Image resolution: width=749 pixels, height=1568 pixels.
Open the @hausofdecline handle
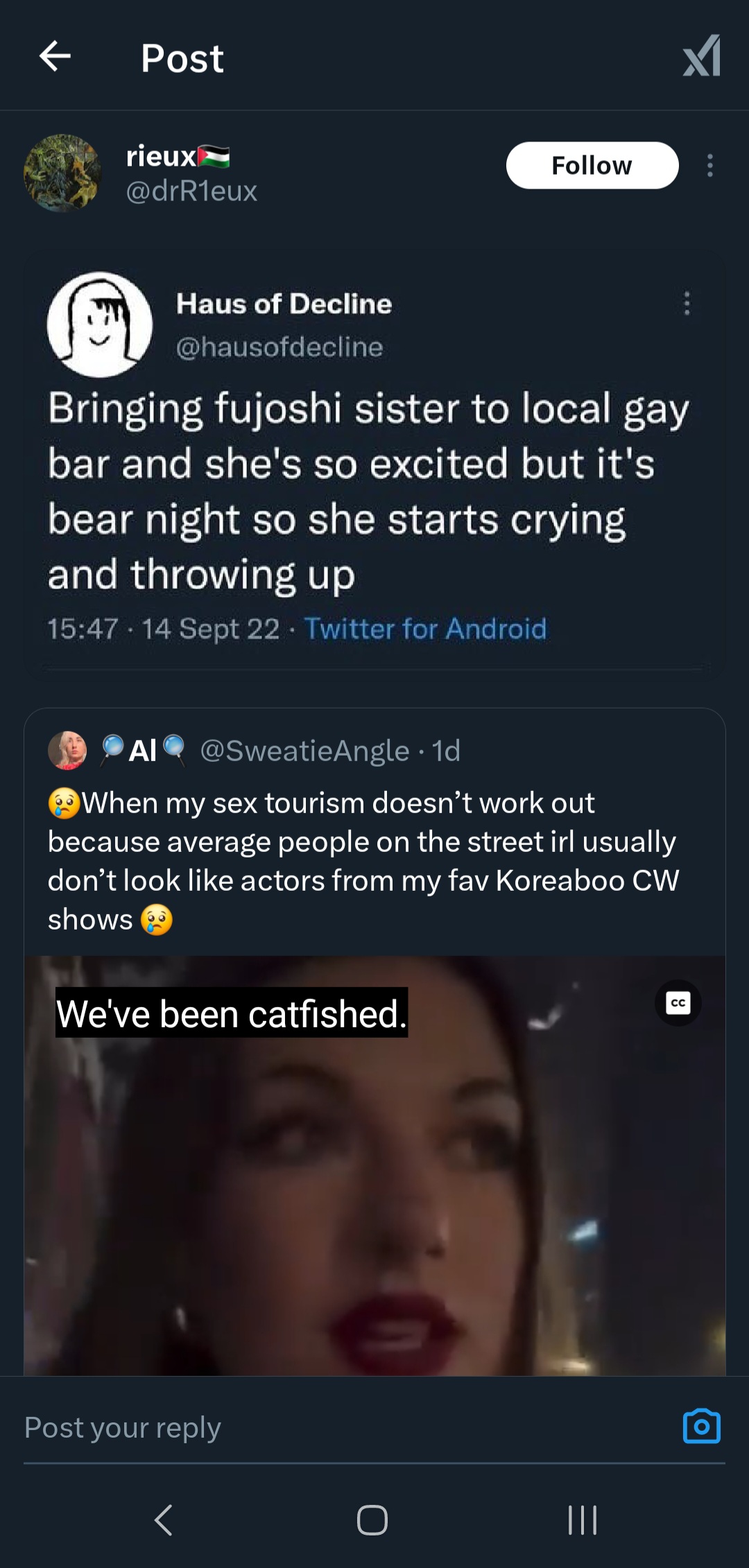pos(279,347)
